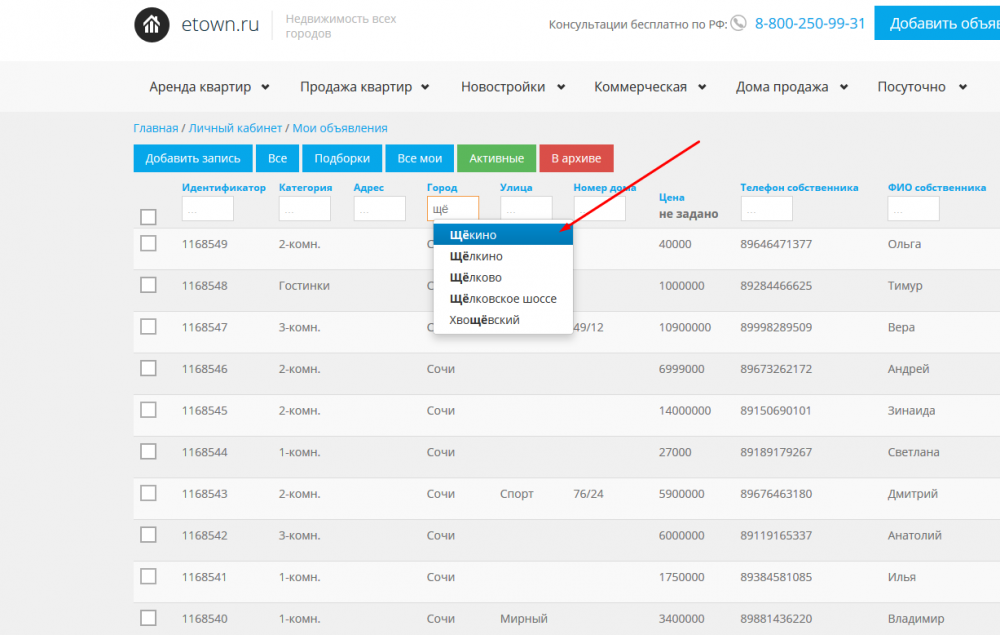Open the Коммерческая dropdown menu
1000x635 pixels.
[650, 87]
